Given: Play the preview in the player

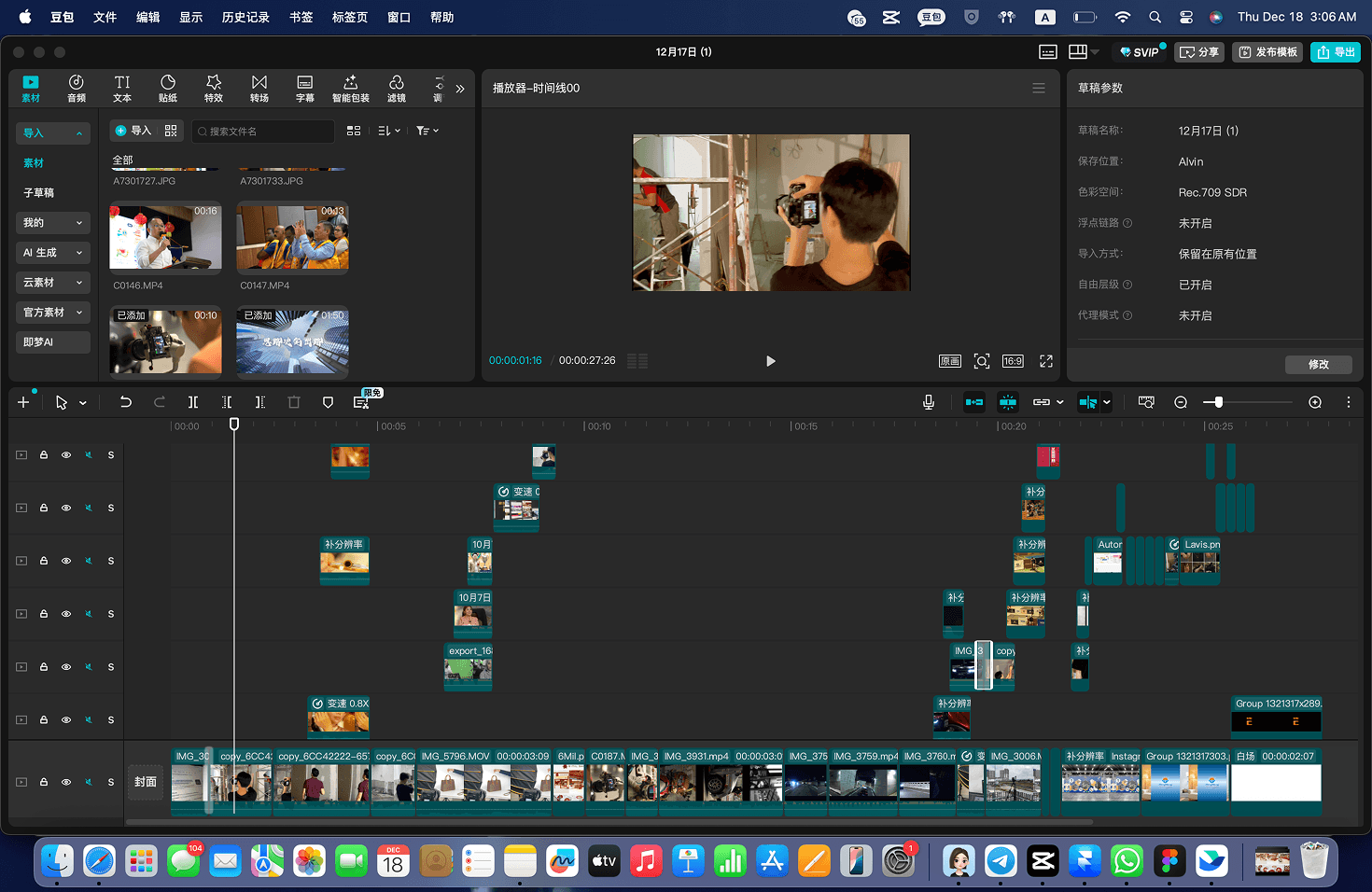Looking at the screenshot, I should tap(771, 361).
